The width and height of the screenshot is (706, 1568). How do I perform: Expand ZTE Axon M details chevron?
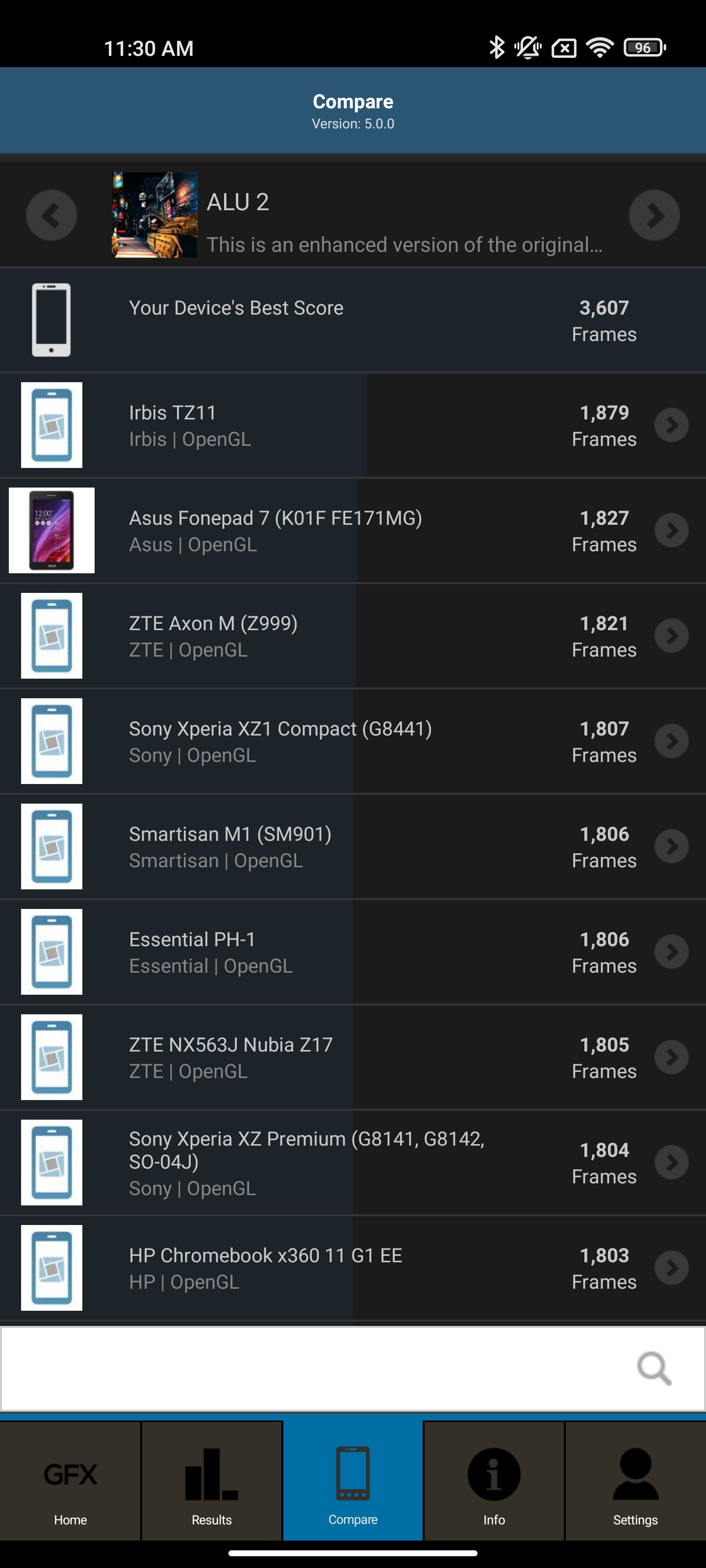(671, 636)
